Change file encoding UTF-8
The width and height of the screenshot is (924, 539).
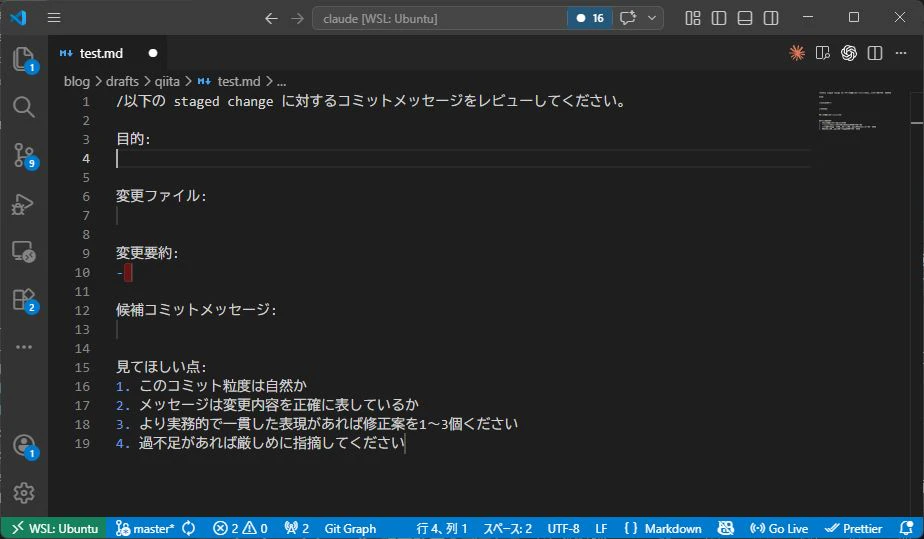[x=563, y=528]
